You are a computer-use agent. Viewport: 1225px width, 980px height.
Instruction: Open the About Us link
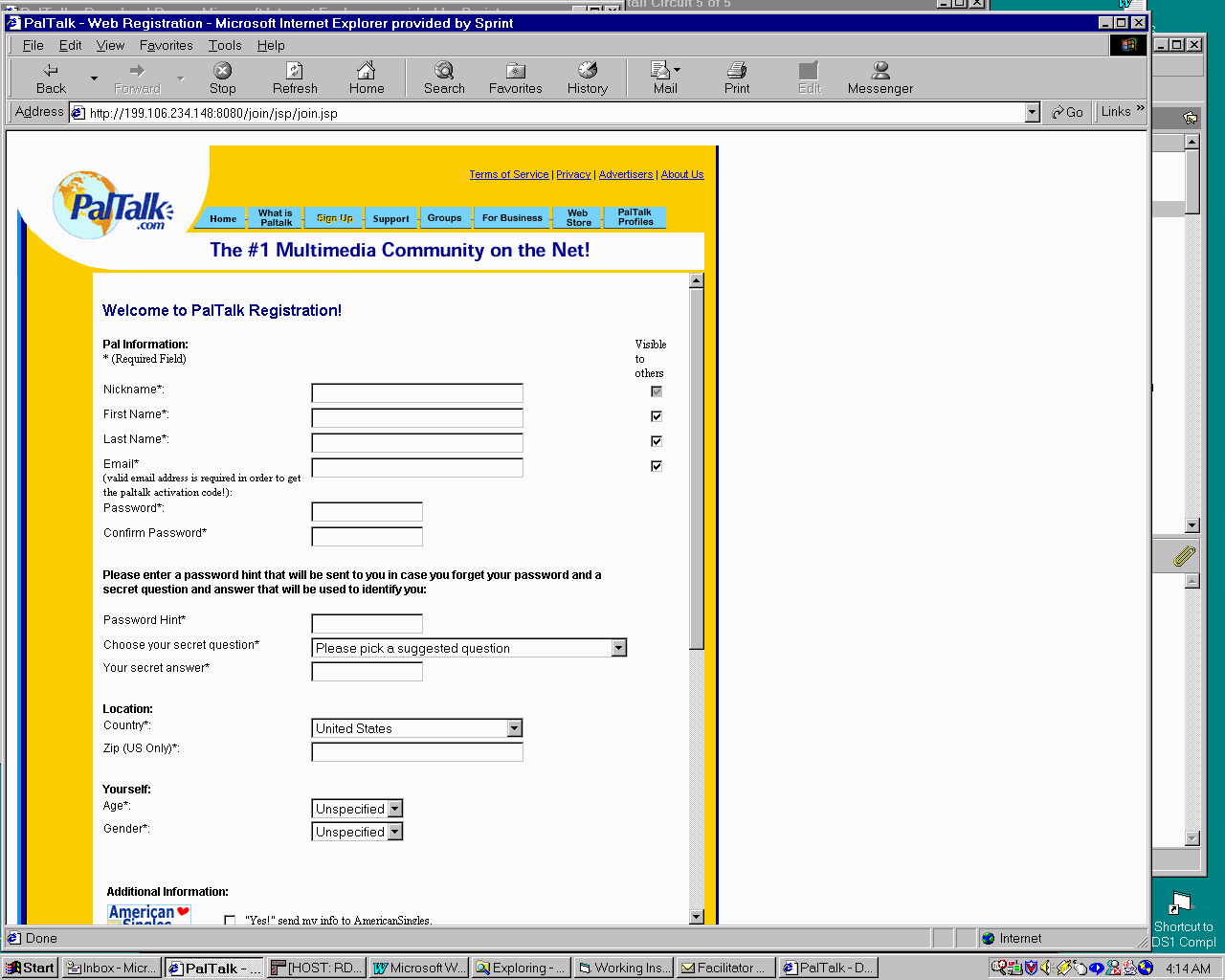682,174
